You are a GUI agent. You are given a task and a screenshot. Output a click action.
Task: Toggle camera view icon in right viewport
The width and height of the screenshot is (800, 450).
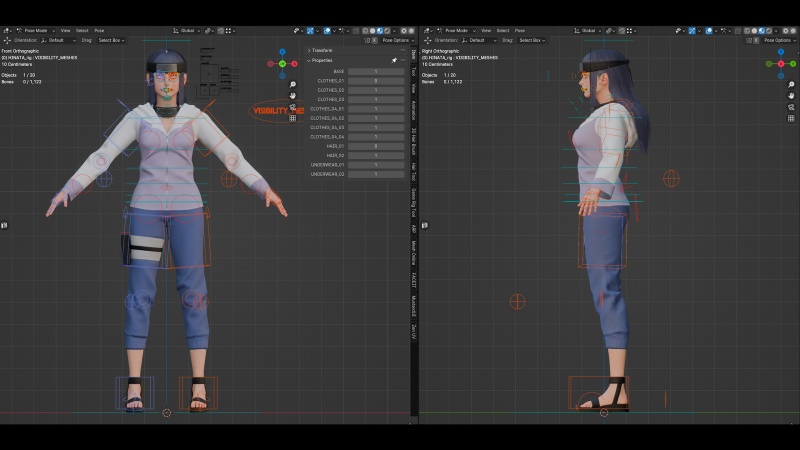coord(791,107)
